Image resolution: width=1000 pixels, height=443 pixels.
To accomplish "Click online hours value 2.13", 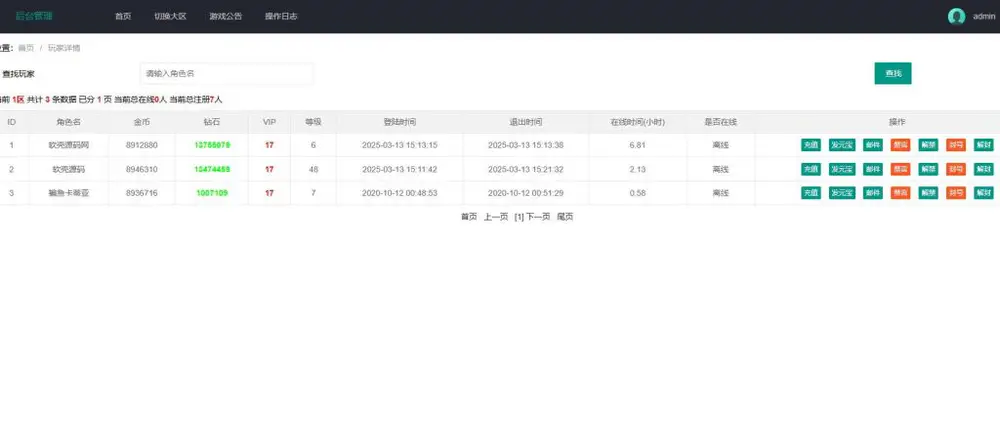I will pyautogui.click(x=637, y=170).
